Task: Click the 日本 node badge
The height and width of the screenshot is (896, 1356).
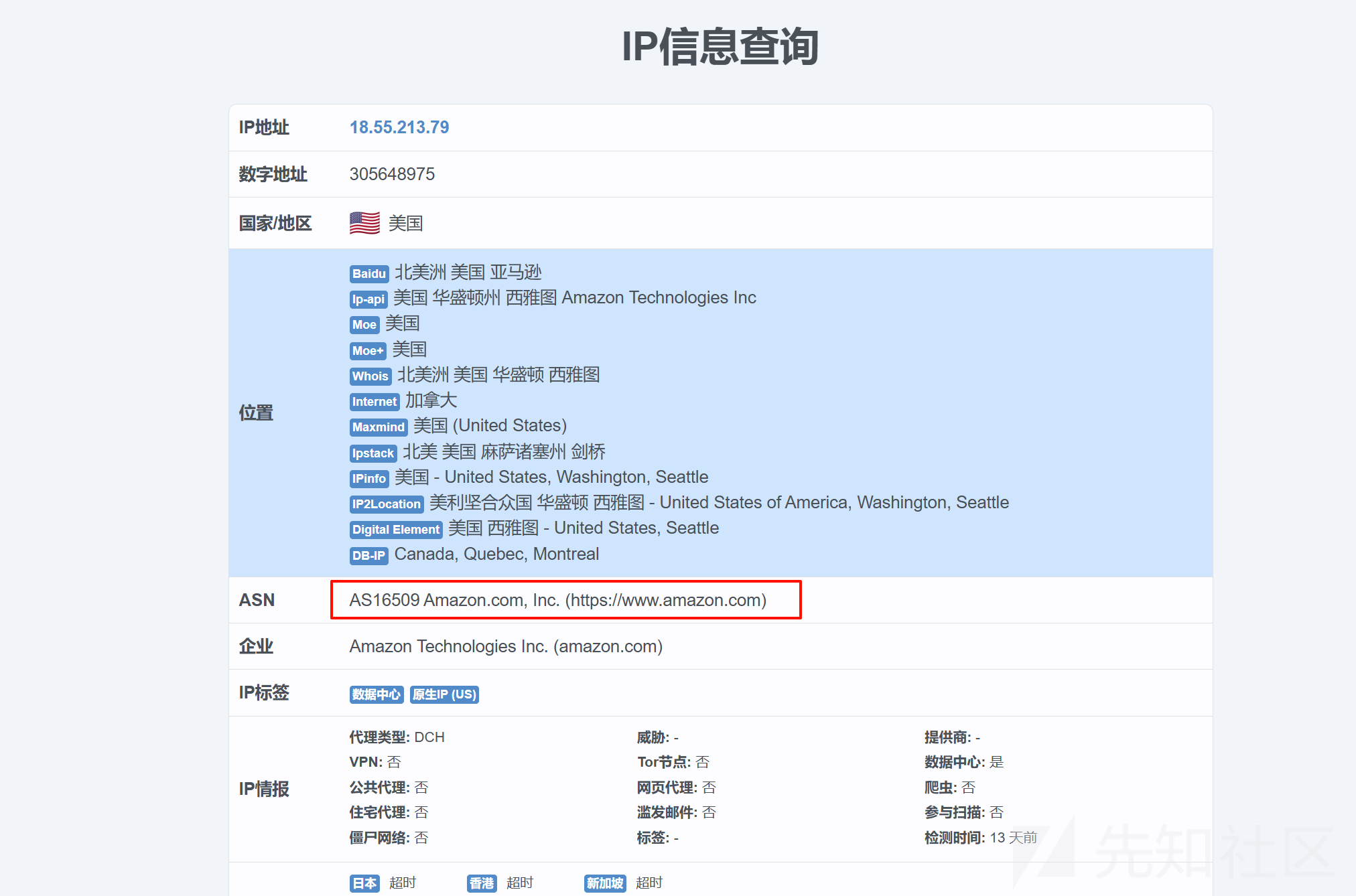Action: pyautogui.click(x=364, y=883)
